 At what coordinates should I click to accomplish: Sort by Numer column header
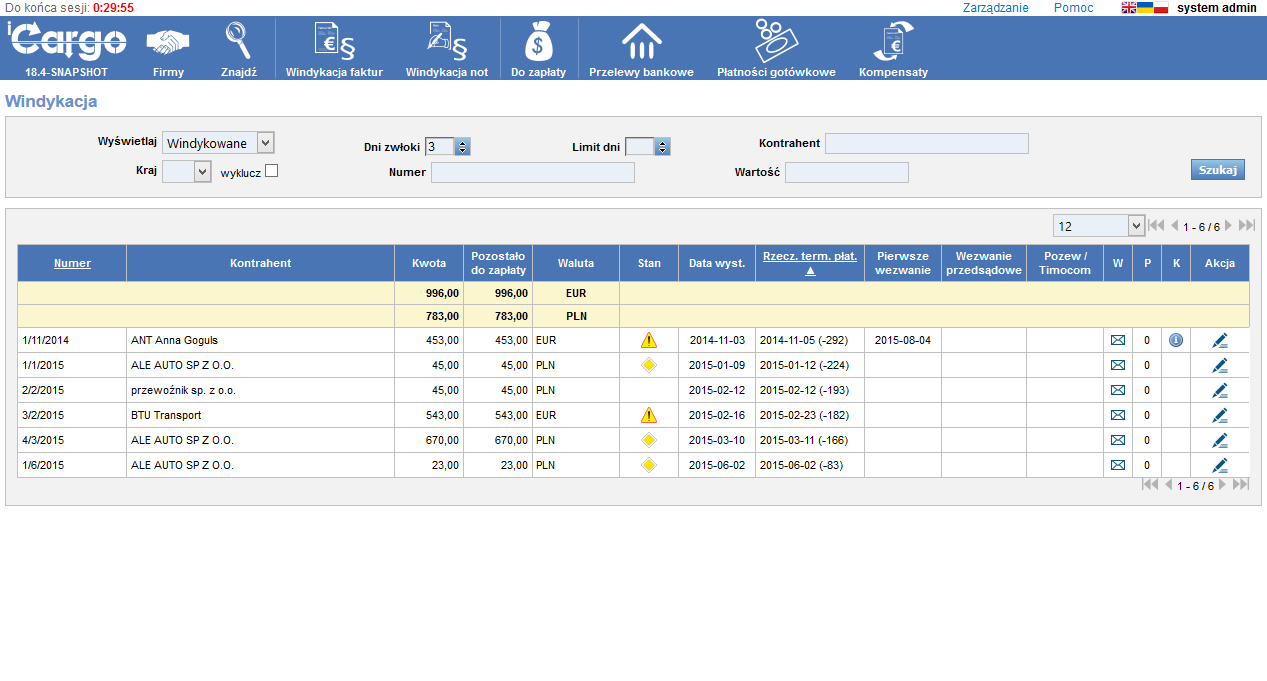pyautogui.click(x=72, y=263)
